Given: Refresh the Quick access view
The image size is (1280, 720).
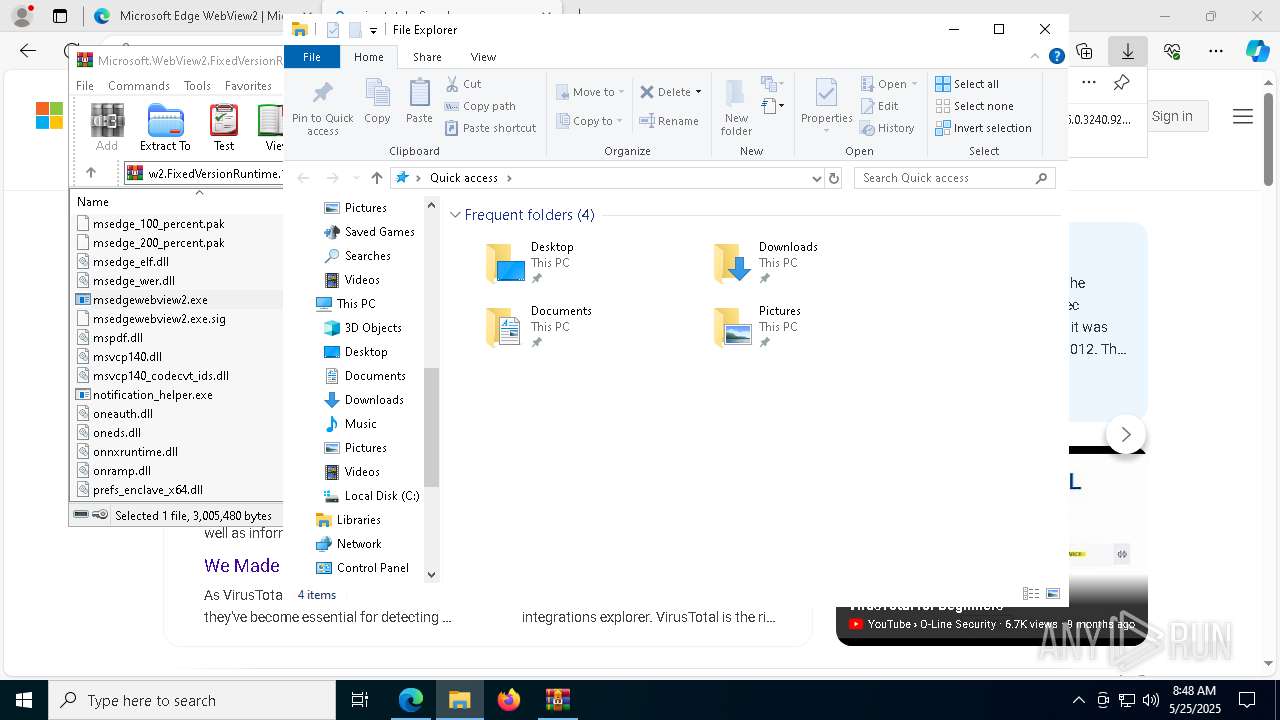Looking at the screenshot, I should [834, 178].
